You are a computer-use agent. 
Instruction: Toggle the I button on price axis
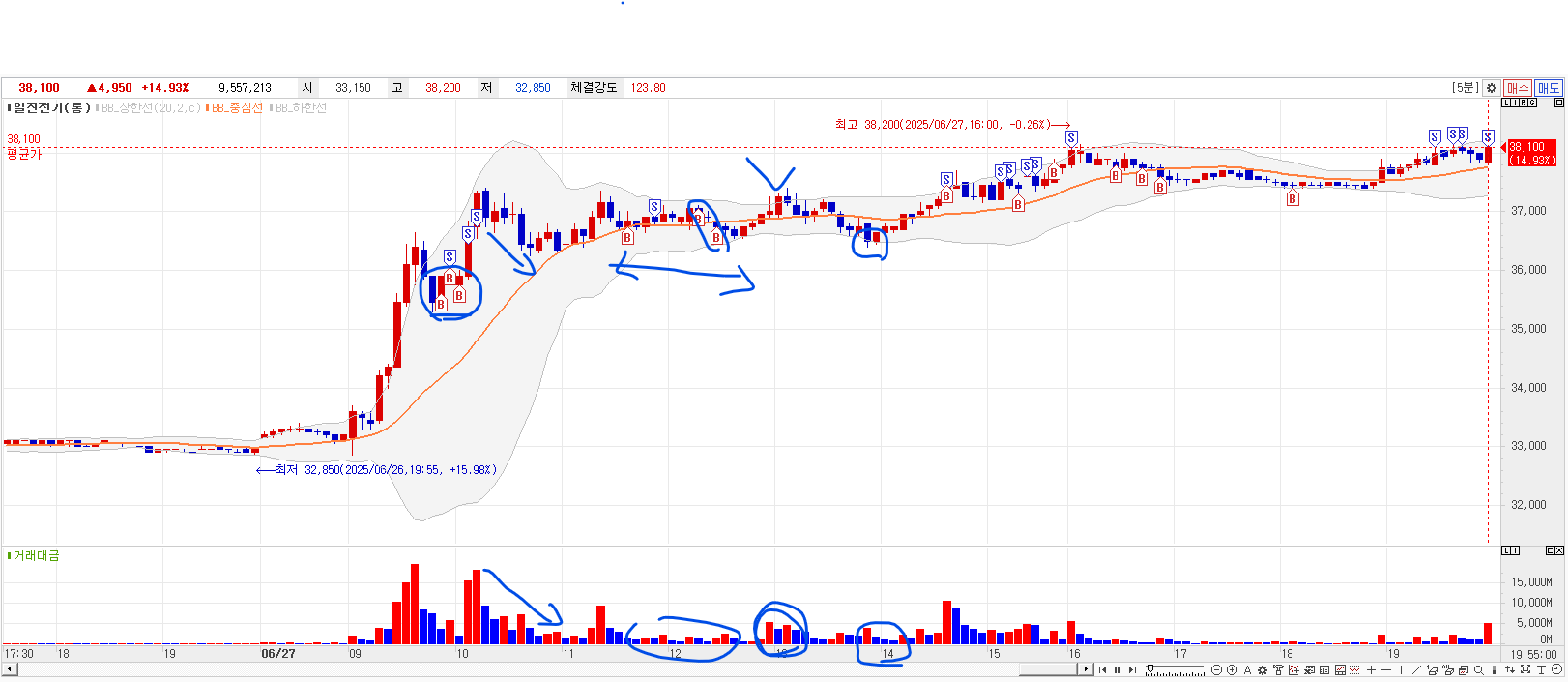tap(1515, 103)
